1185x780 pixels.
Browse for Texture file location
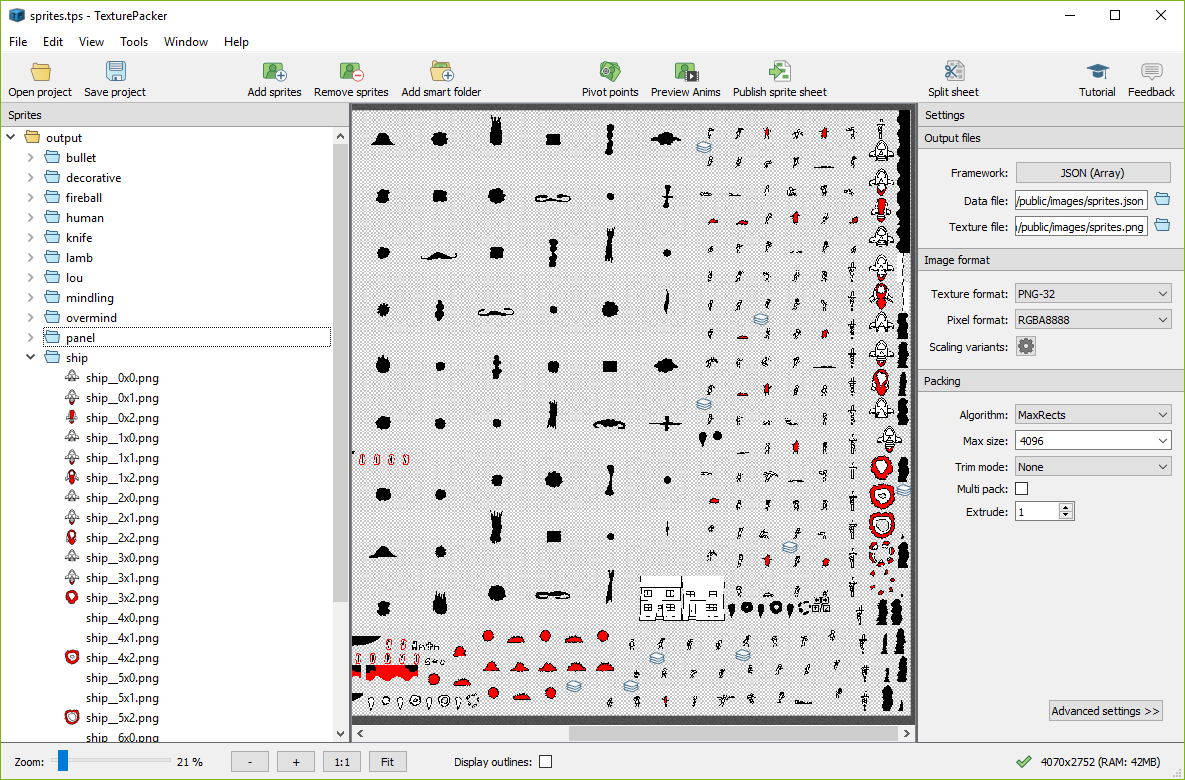(x=1162, y=227)
